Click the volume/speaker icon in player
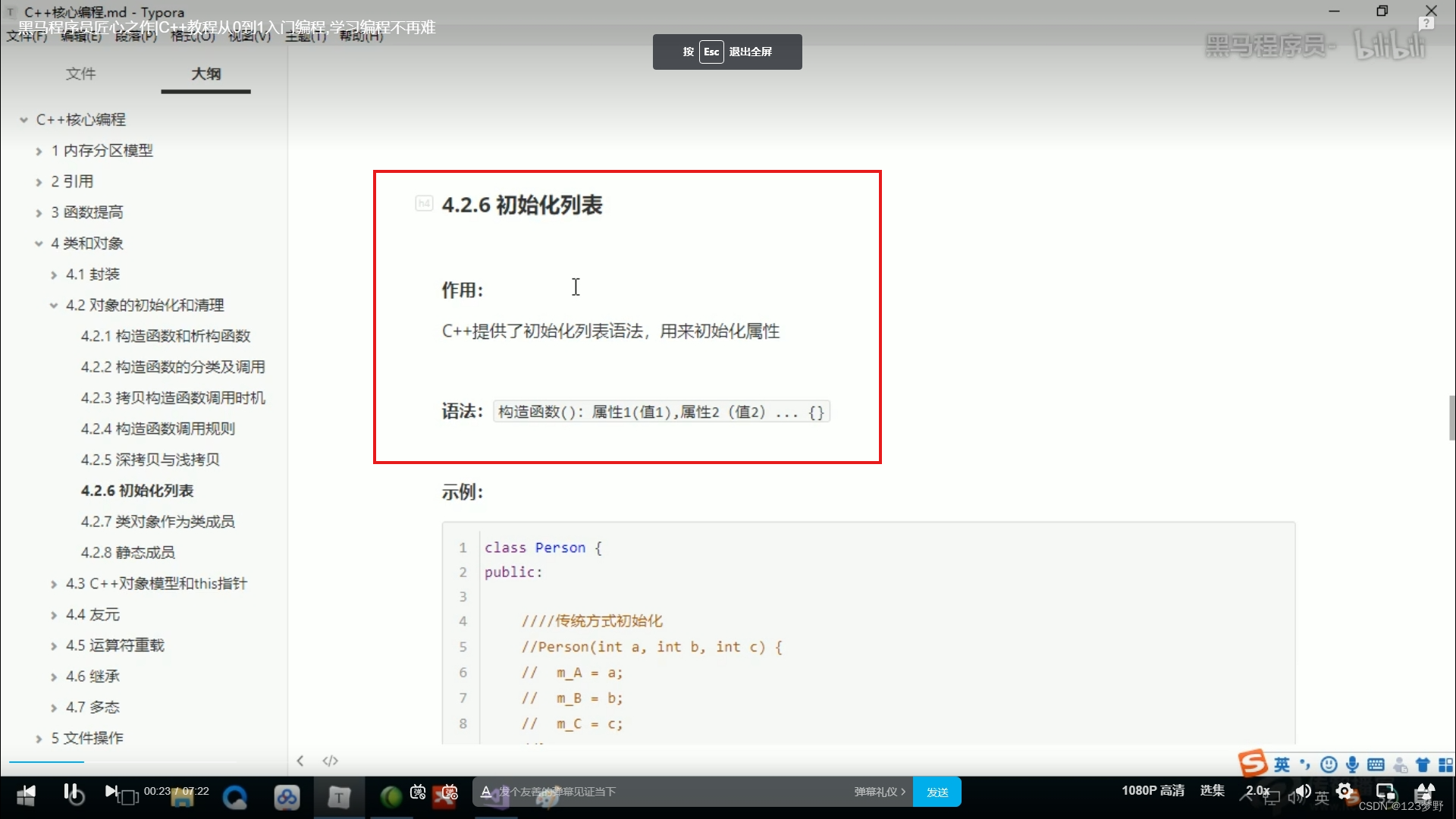The height and width of the screenshot is (819, 1456). pyautogui.click(x=1299, y=791)
